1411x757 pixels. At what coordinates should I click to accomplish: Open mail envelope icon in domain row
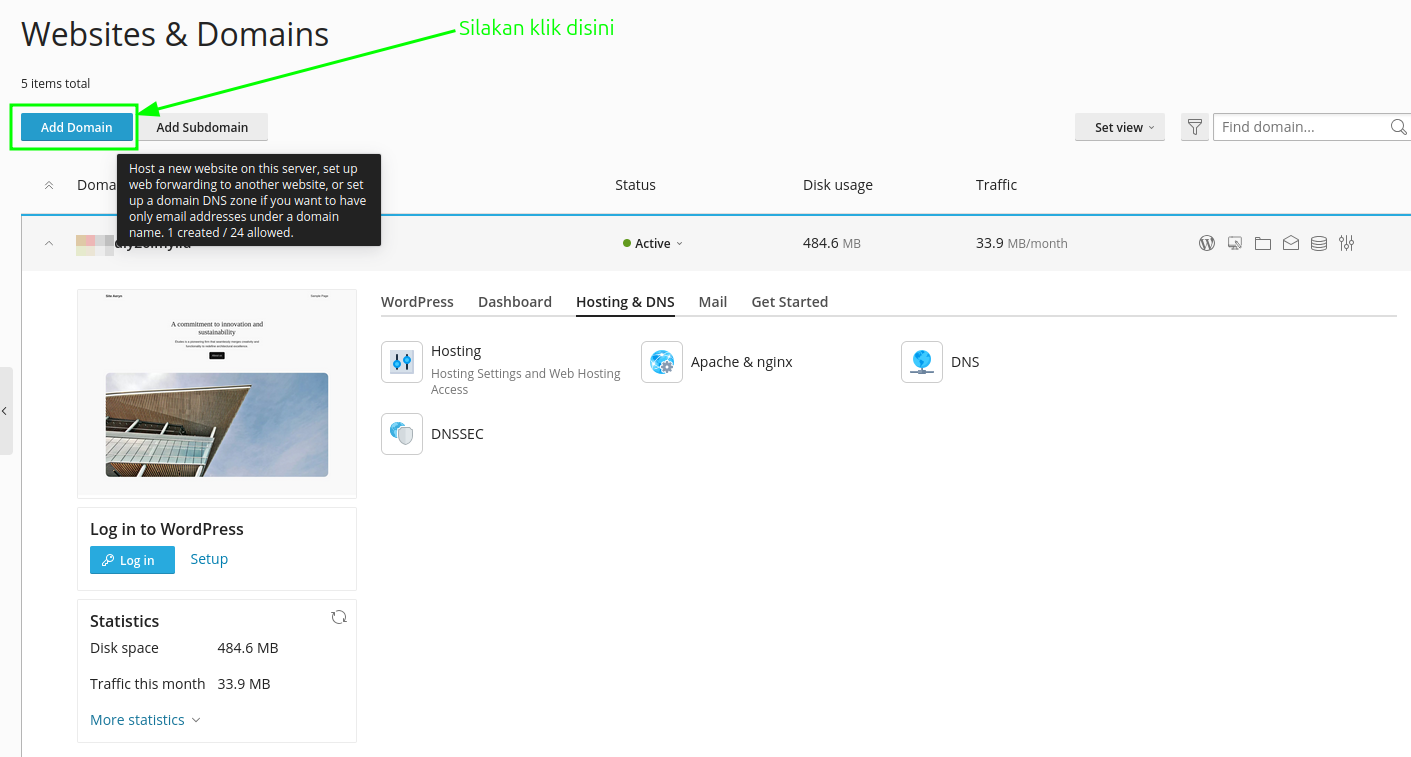tap(1291, 243)
